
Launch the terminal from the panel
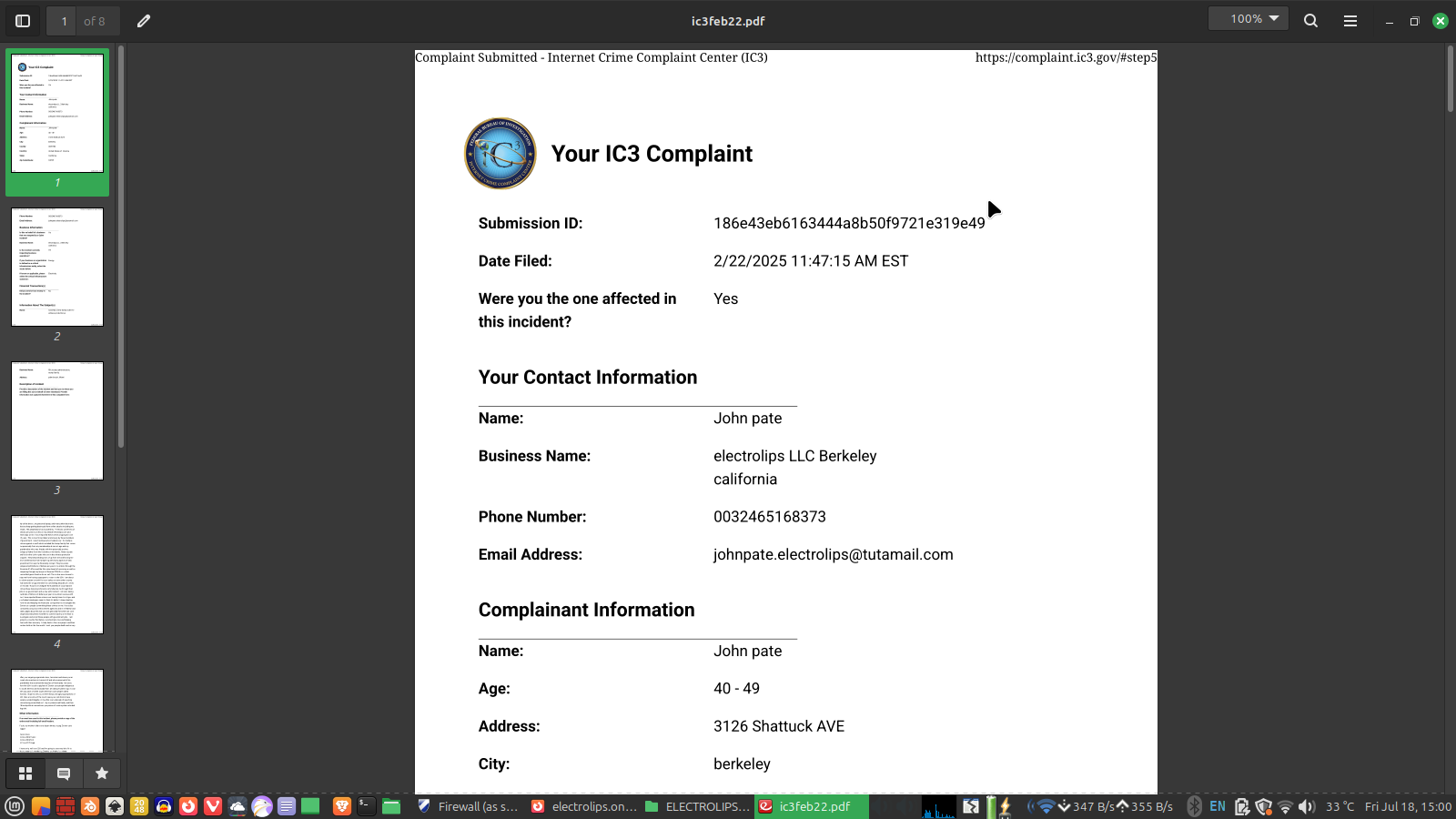point(366,806)
